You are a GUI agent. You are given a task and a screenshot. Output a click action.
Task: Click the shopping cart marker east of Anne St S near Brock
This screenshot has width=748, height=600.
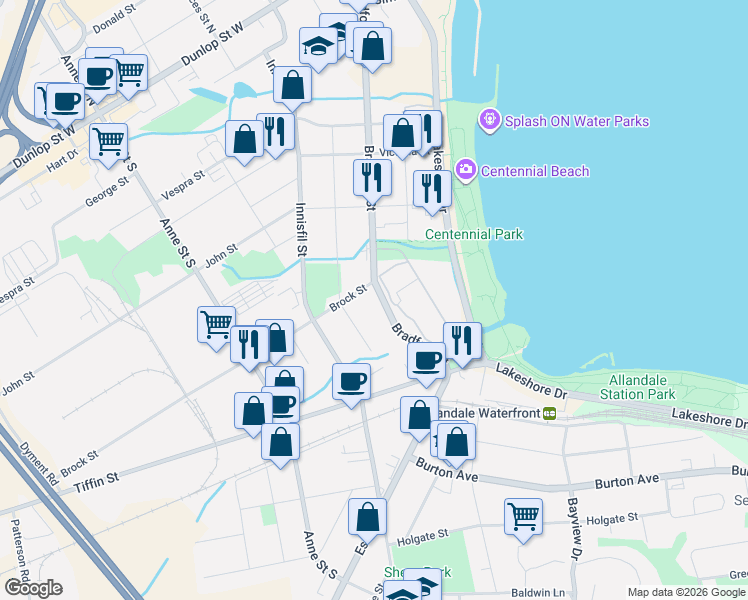216,327
